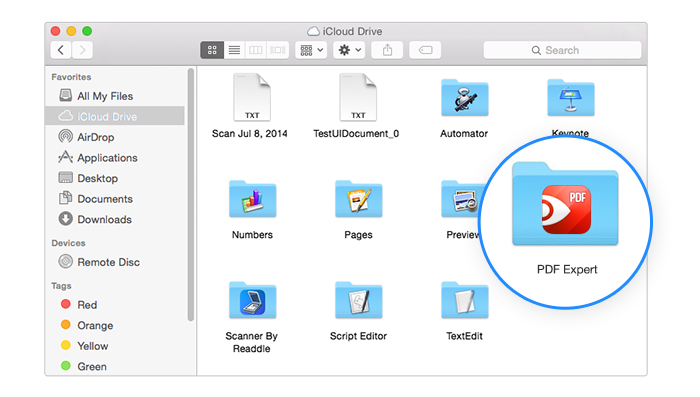Select the Preview folder icon

click(x=461, y=199)
